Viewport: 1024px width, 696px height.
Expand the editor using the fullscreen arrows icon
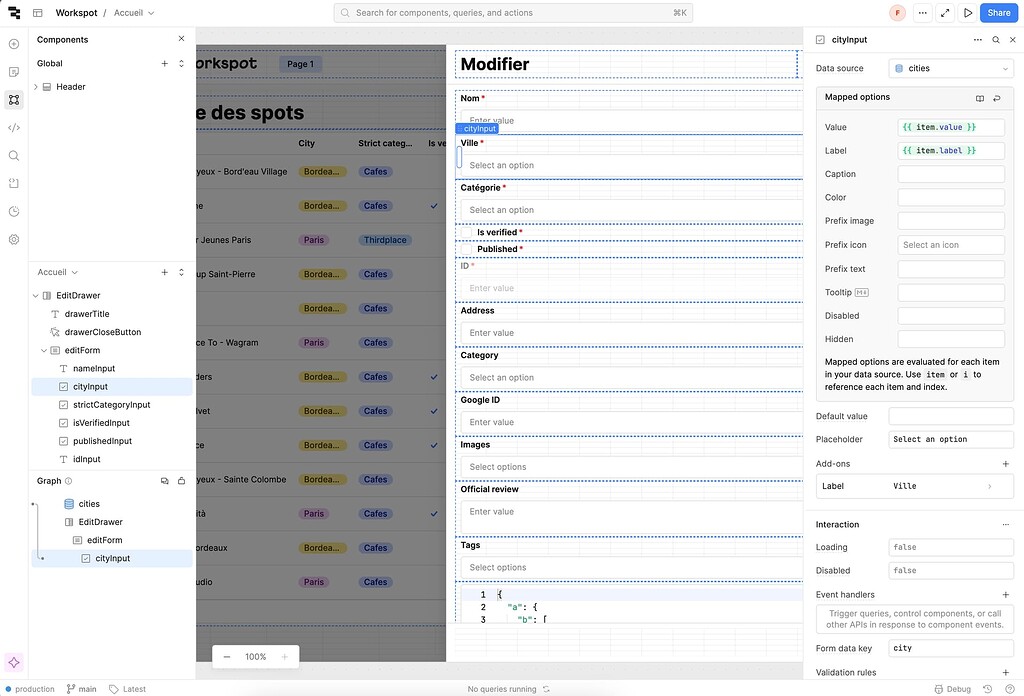[944, 12]
